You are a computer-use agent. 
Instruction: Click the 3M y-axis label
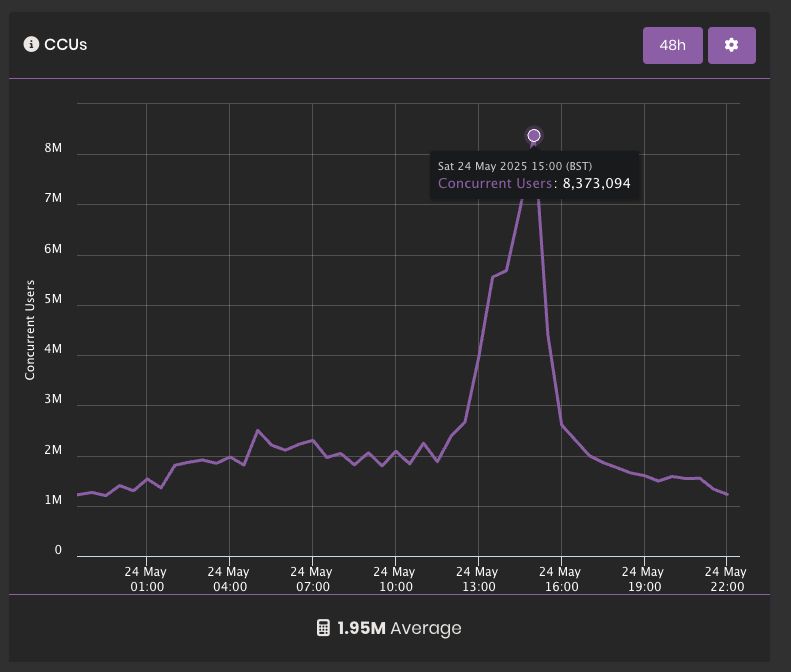[53, 399]
